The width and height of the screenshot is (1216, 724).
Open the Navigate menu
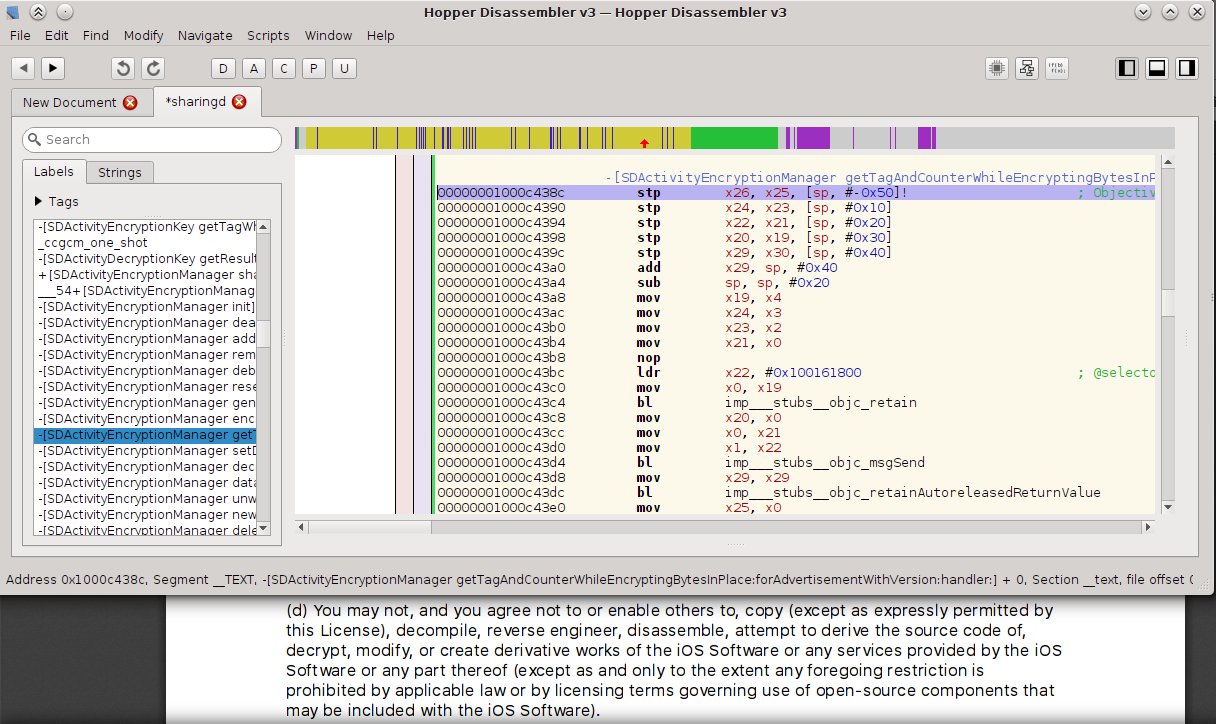coord(205,35)
